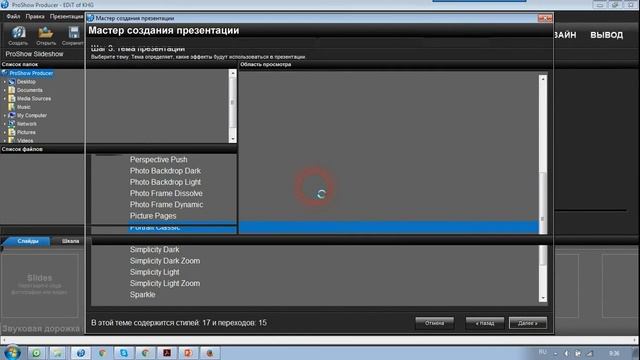Expand the Documents node in folder tree
This screenshot has height=360, width=640.
pos(5,90)
